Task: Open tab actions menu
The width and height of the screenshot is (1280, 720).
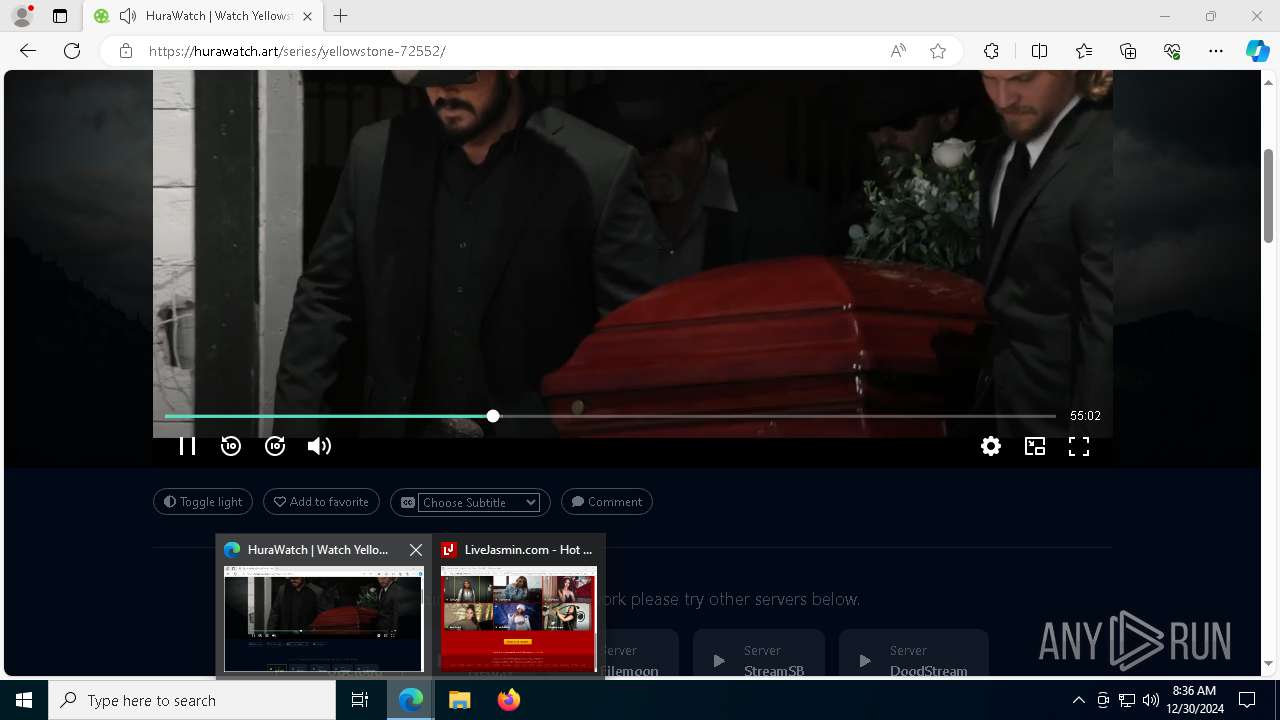Action: pos(60,16)
